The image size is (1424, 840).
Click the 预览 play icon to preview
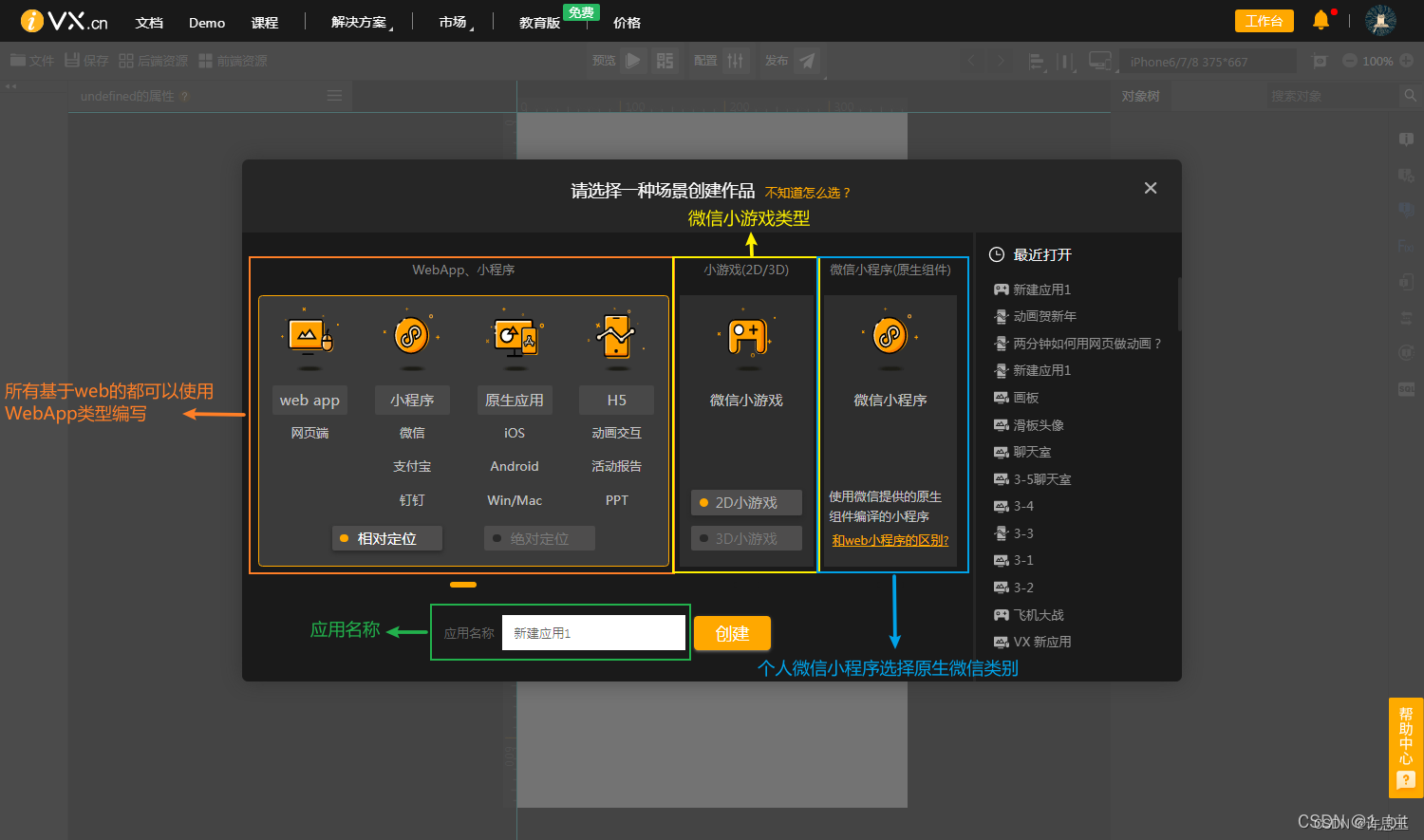tap(632, 60)
